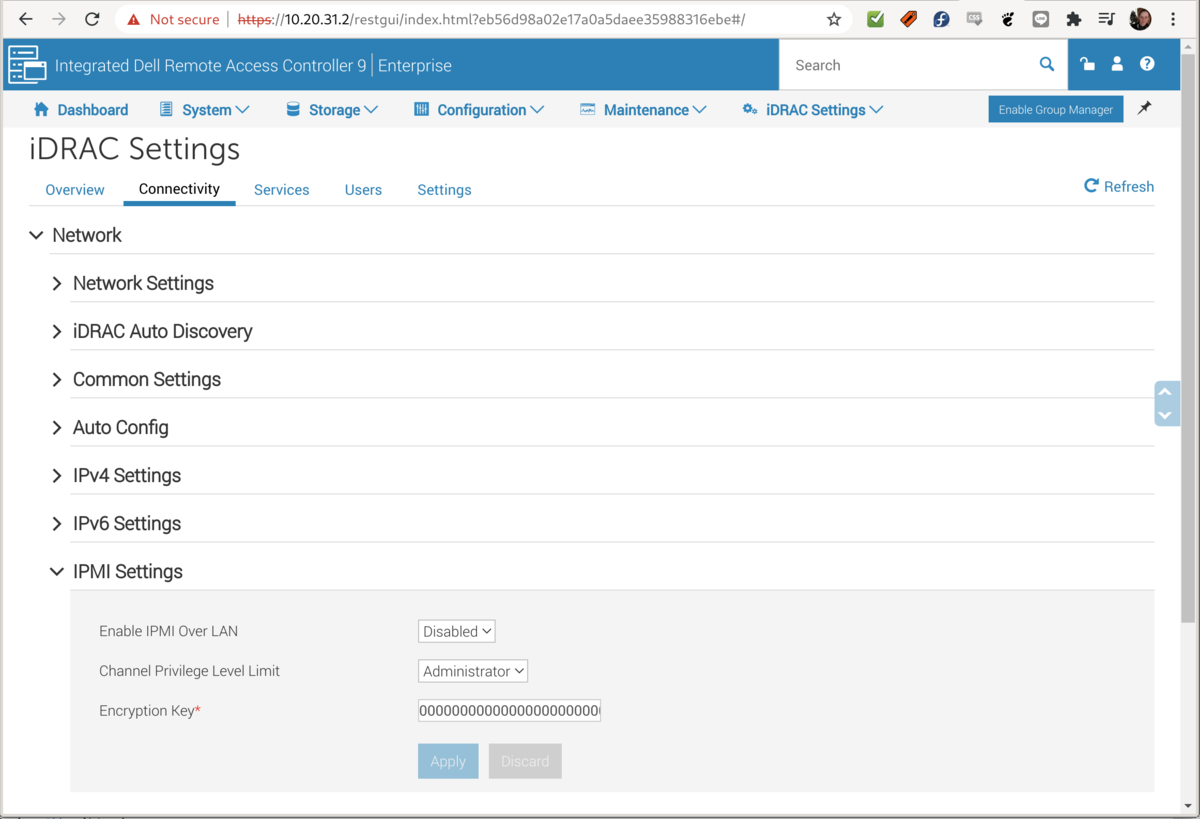Screen dimensions: 1200x819
Task: Expand the Network Settings section
Action: coord(142,284)
